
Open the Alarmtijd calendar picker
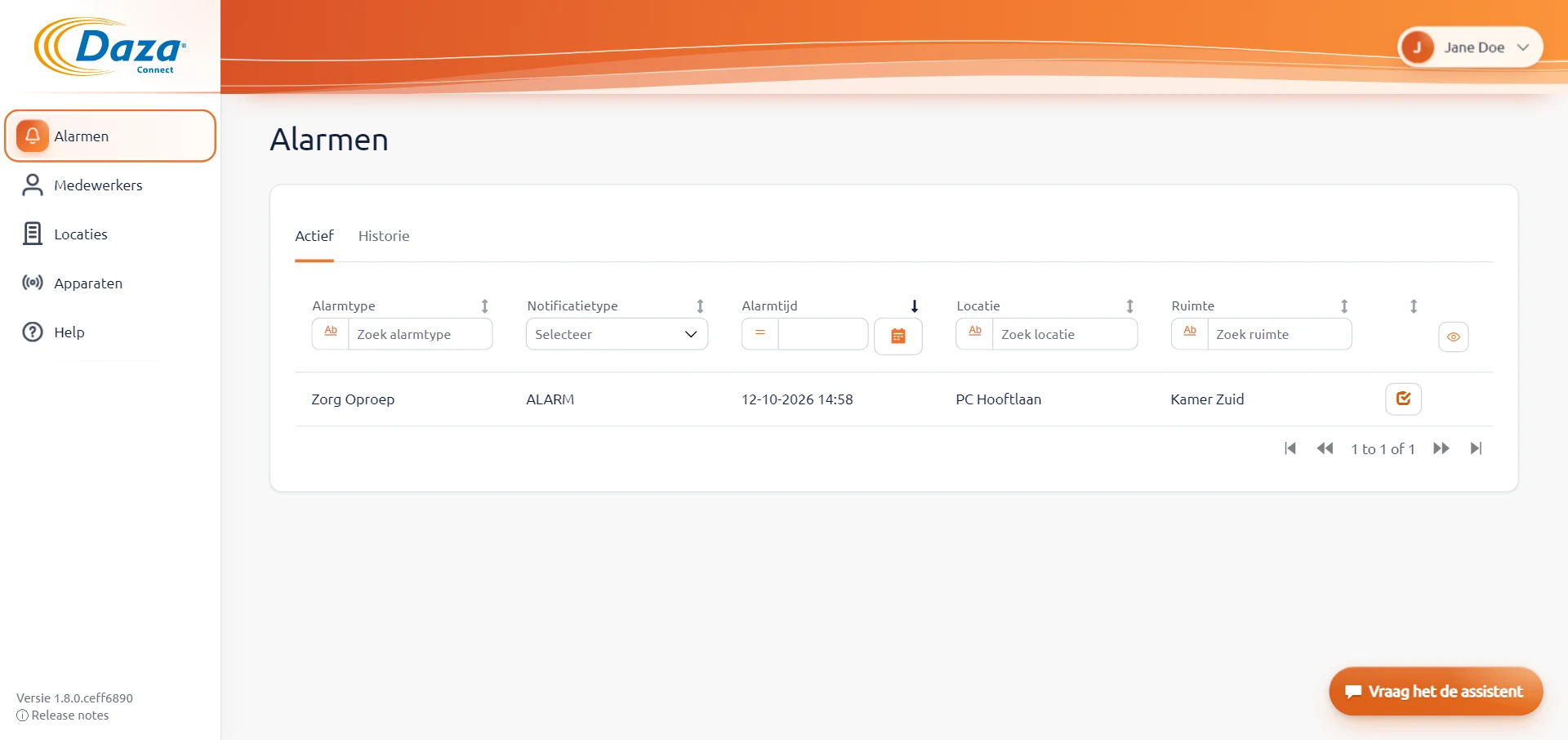click(x=898, y=337)
